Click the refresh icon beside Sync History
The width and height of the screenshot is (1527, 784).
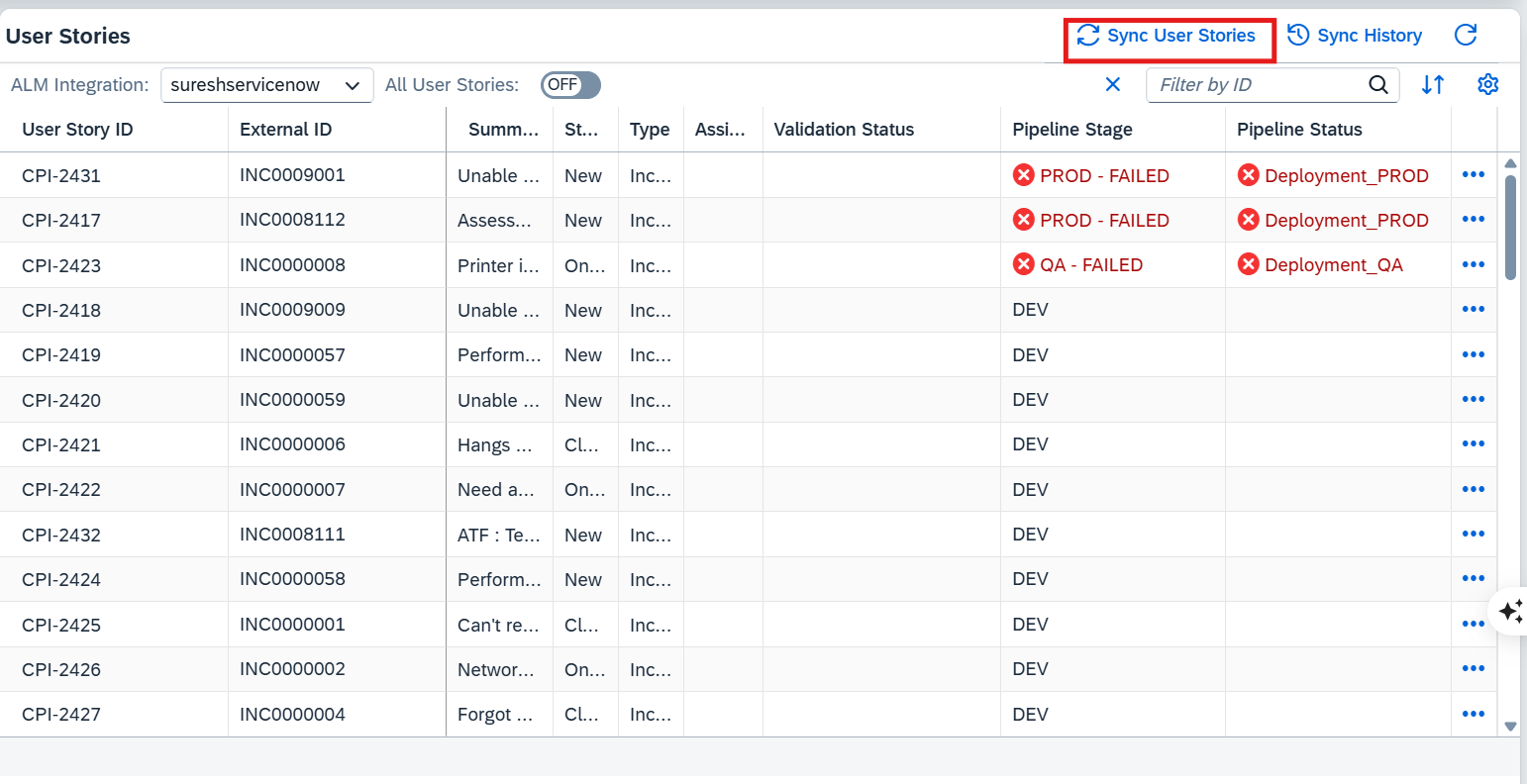[1466, 36]
